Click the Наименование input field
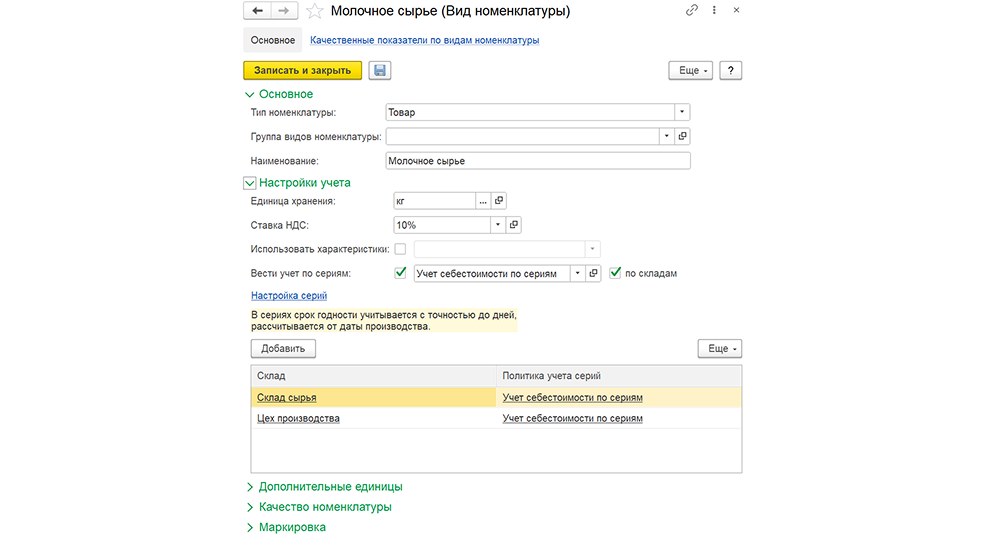The width and height of the screenshot is (987, 540). pyautogui.click(x=538, y=161)
